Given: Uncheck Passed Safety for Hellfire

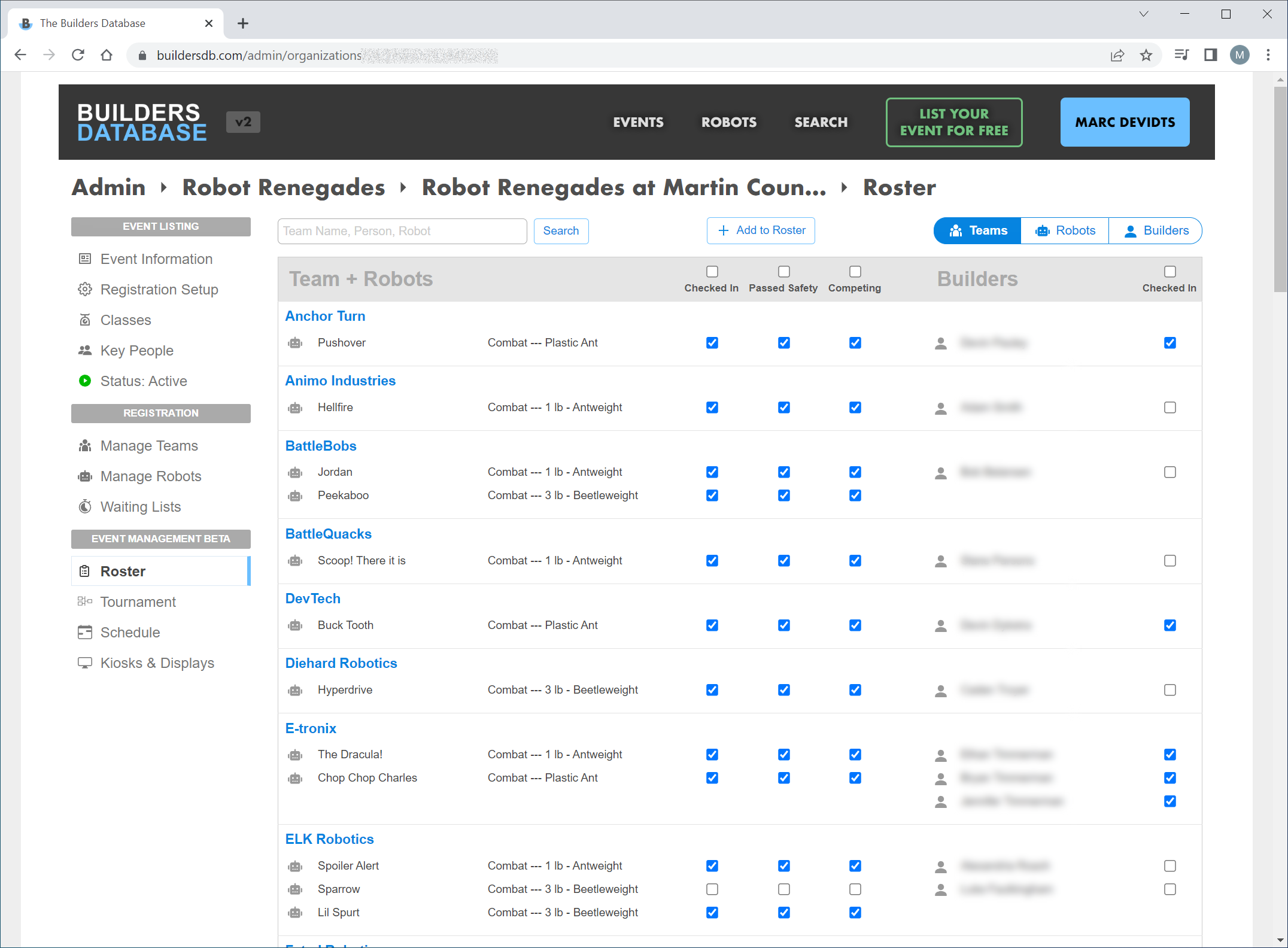Looking at the screenshot, I should pos(784,408).
